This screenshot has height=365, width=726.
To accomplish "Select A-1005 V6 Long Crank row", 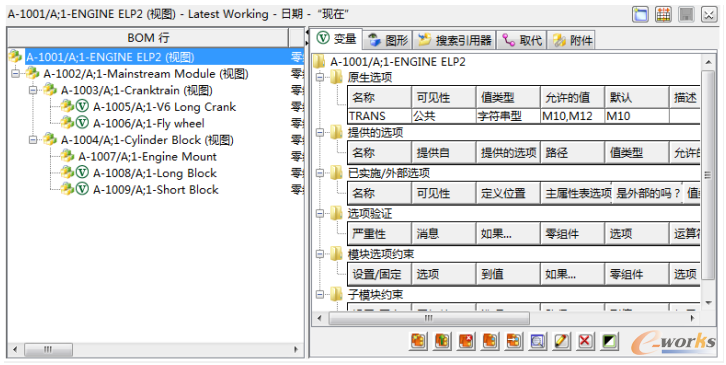I will coord(164,107).
